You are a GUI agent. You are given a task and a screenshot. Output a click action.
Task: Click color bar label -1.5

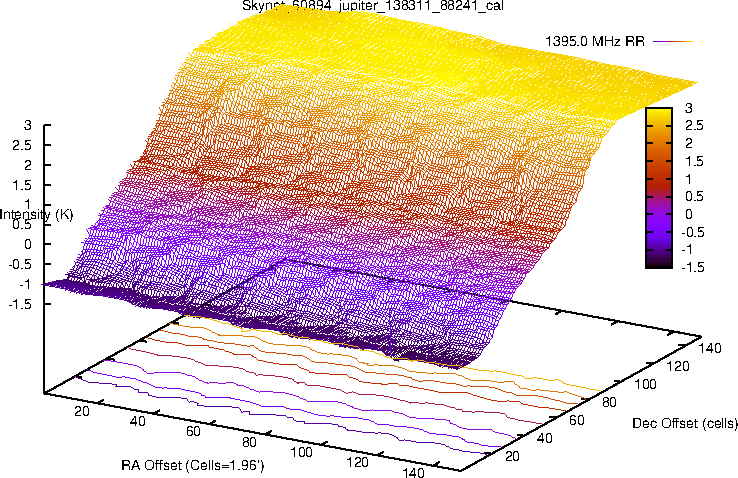(x=692, y=267)
